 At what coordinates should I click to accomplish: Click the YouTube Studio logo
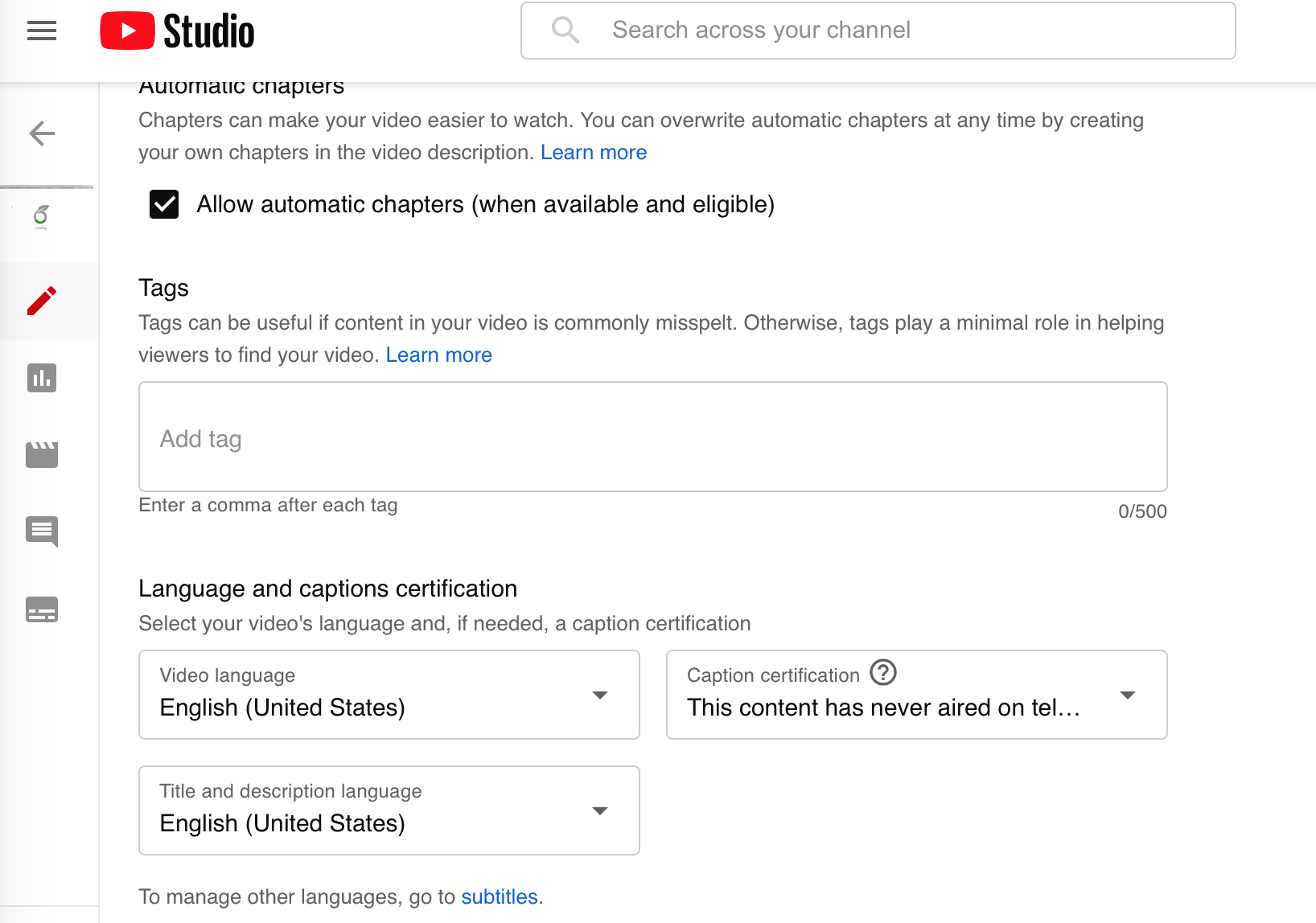(x=177, y=31)
